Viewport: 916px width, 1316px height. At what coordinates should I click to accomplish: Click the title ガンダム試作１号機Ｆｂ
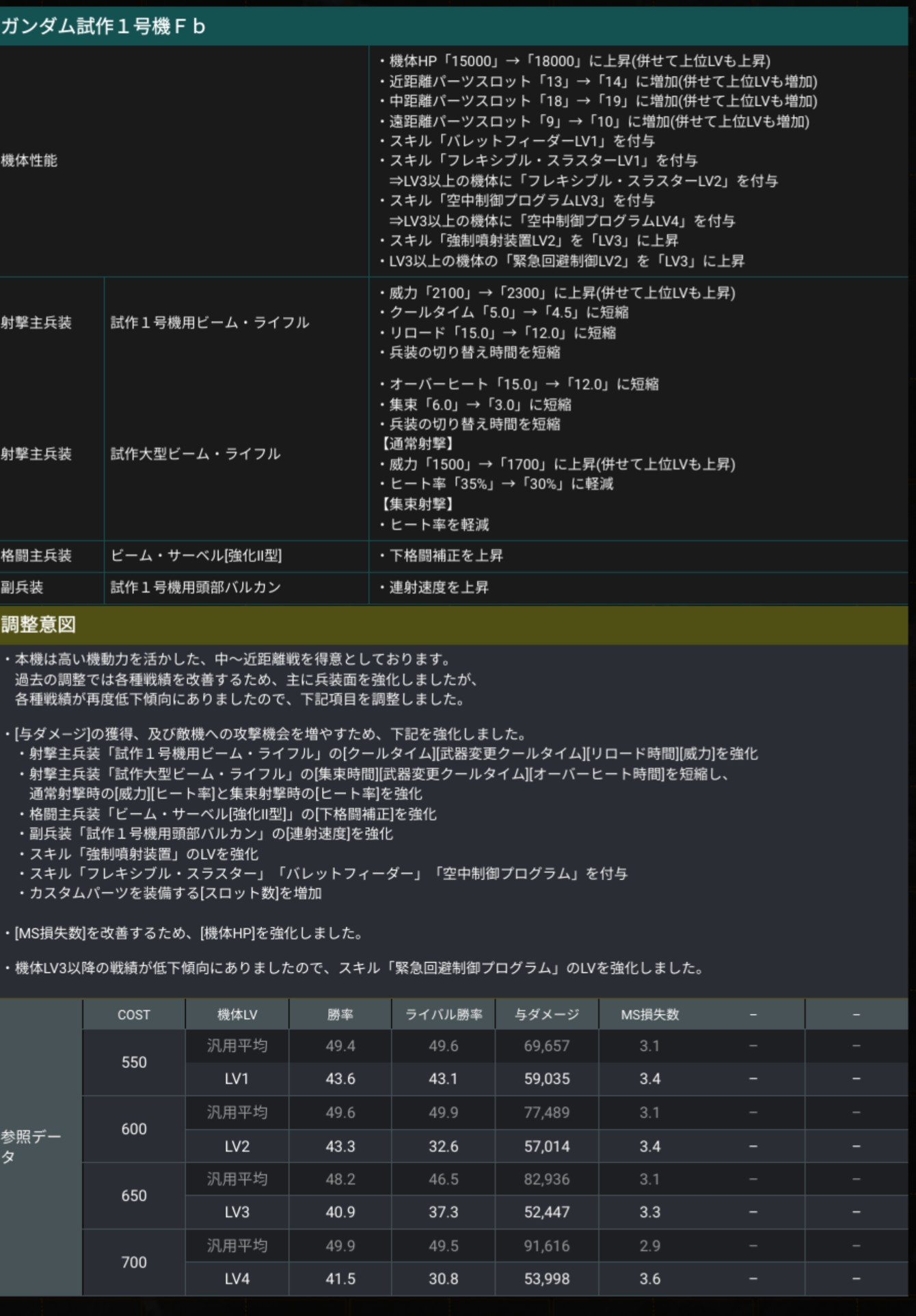click(103, 27)
